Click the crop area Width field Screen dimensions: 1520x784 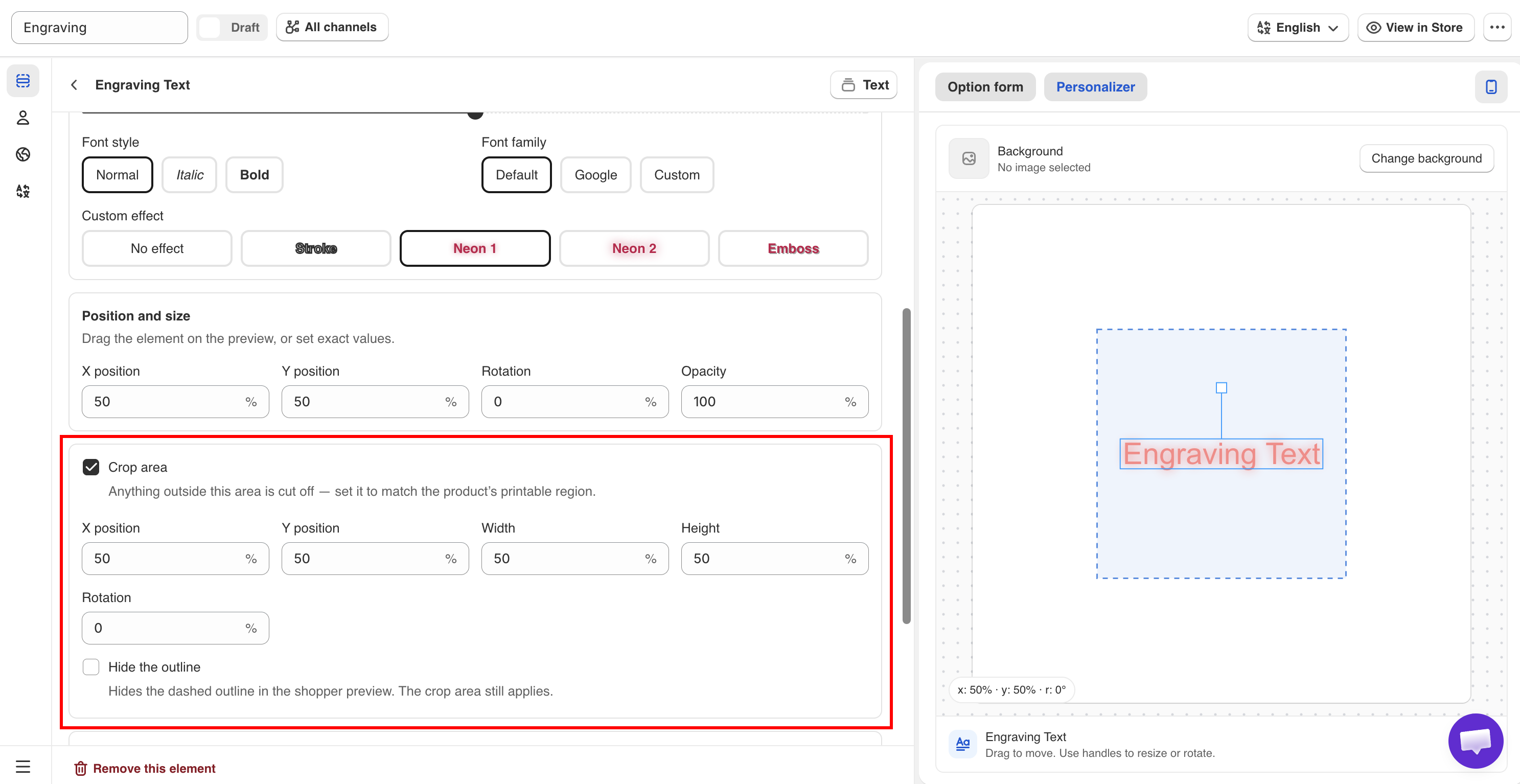coord(574,559)
